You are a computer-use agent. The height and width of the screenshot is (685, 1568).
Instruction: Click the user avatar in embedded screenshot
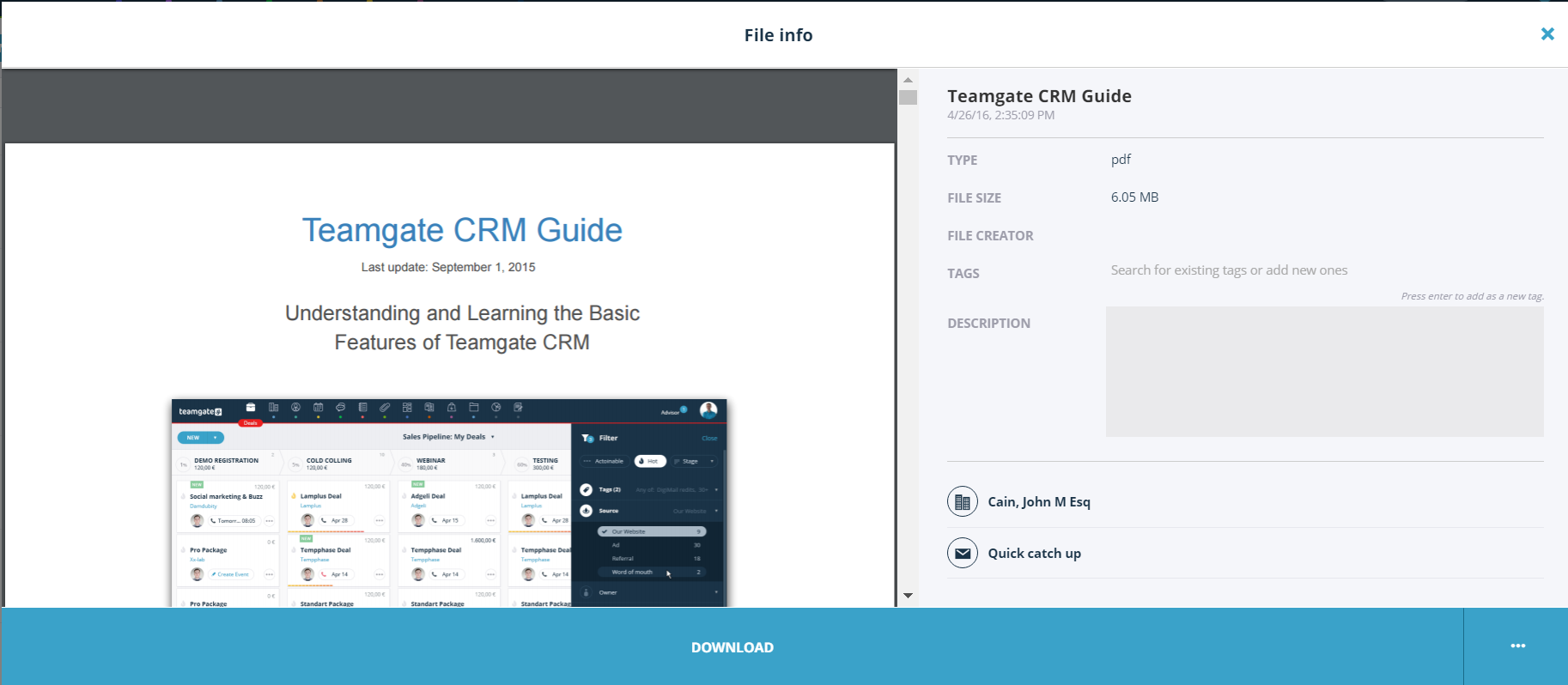pyautogui.click(x=708, y=410)
